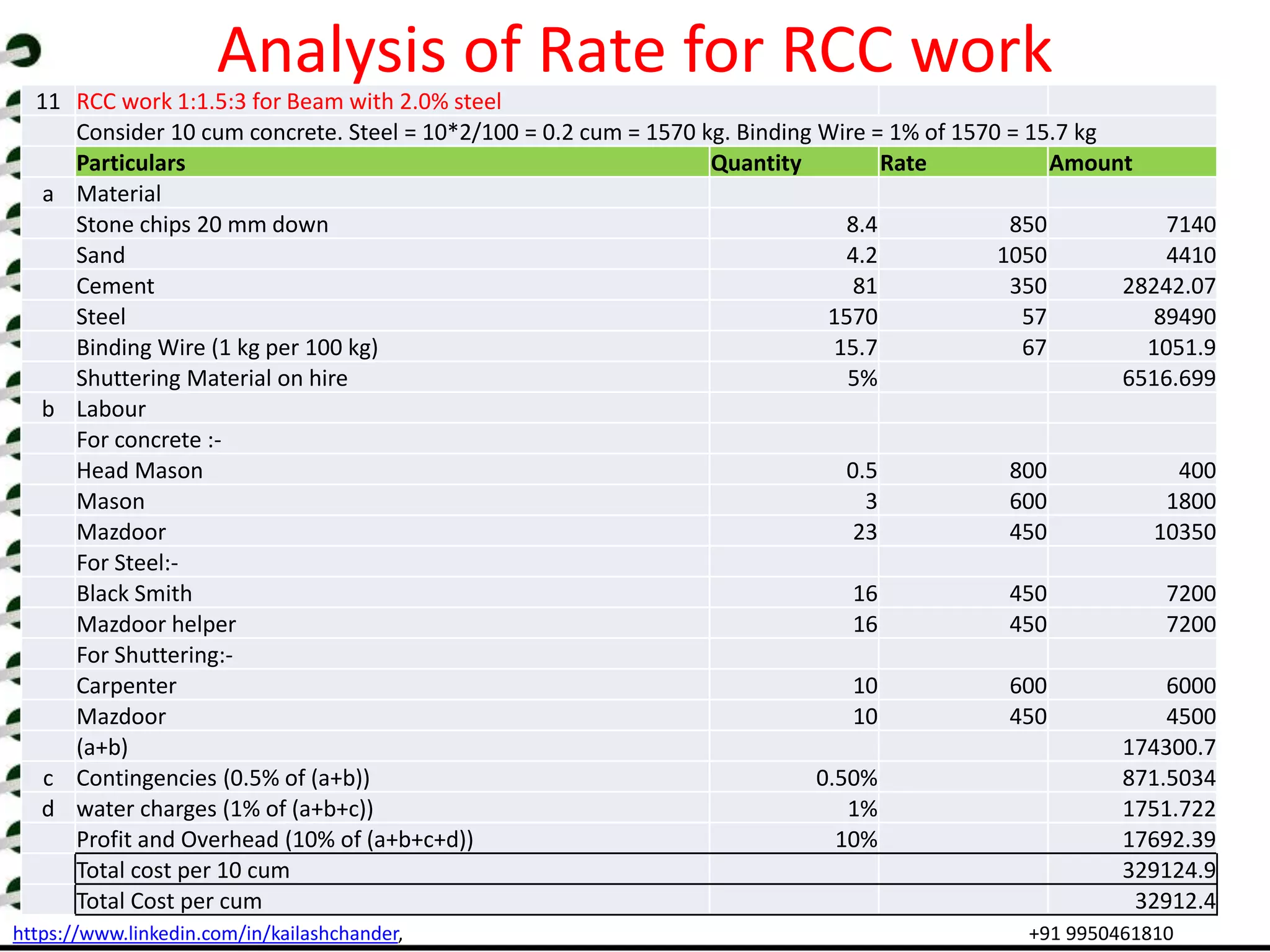Click the Shuttering Material on hire 5% cell
The width and height of the screenshot is (1270, 952).
click(x=861, y=378)
